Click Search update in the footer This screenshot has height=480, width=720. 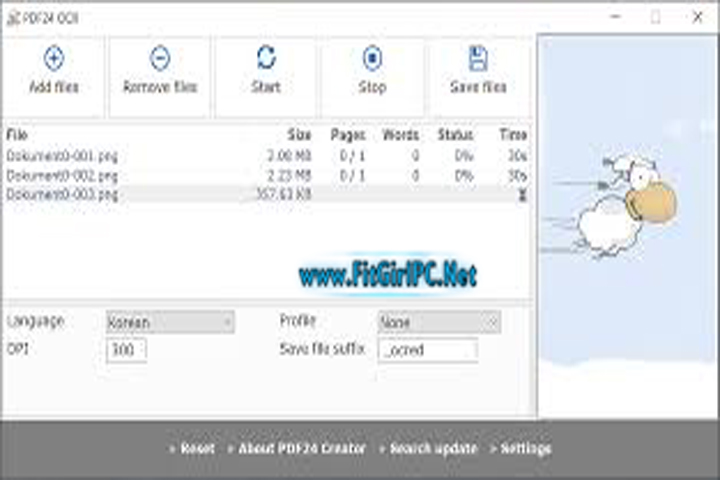[433, 449]
